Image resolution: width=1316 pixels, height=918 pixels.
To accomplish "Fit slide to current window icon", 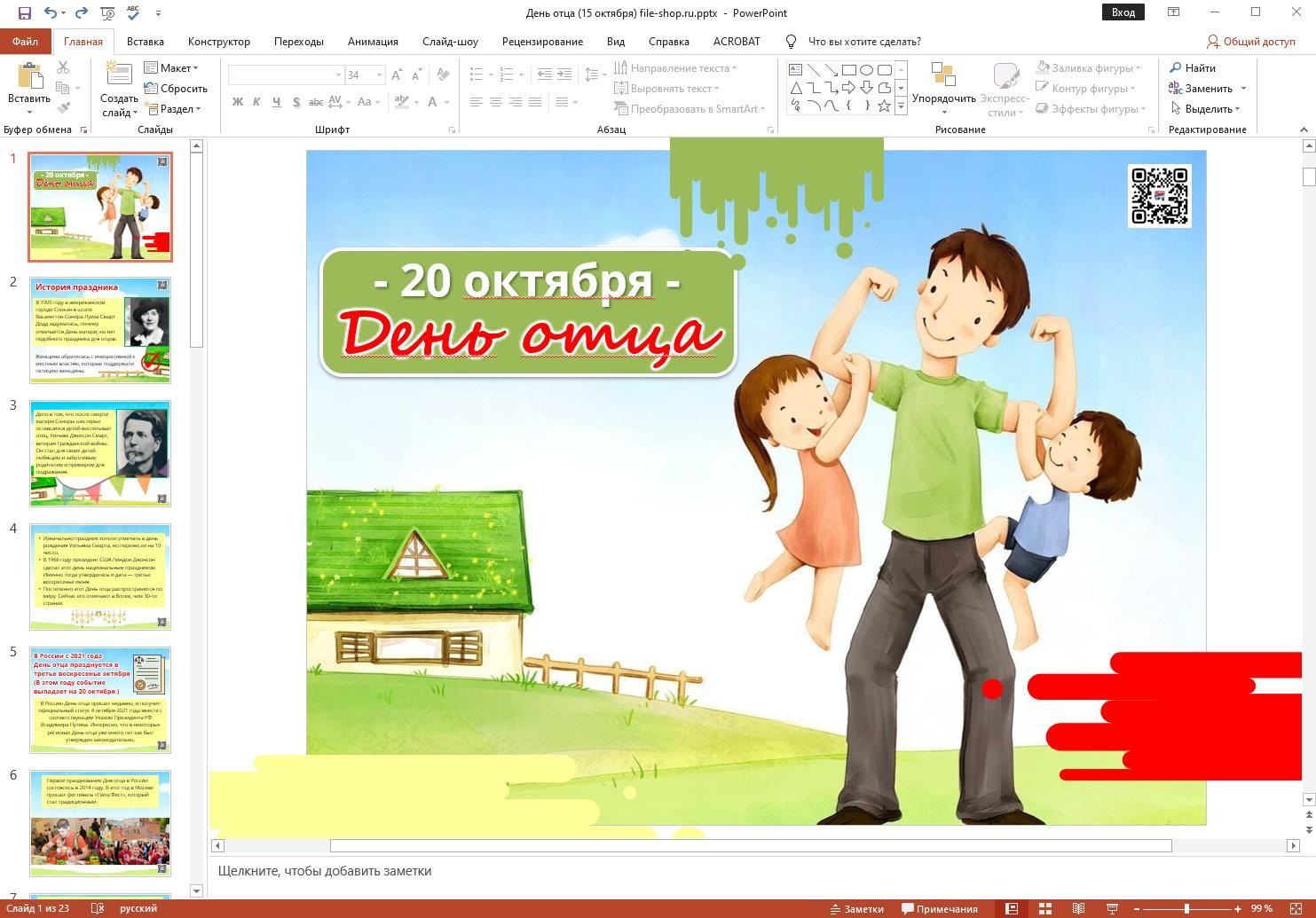I will pyautogui.click(x=1295, y=908).
